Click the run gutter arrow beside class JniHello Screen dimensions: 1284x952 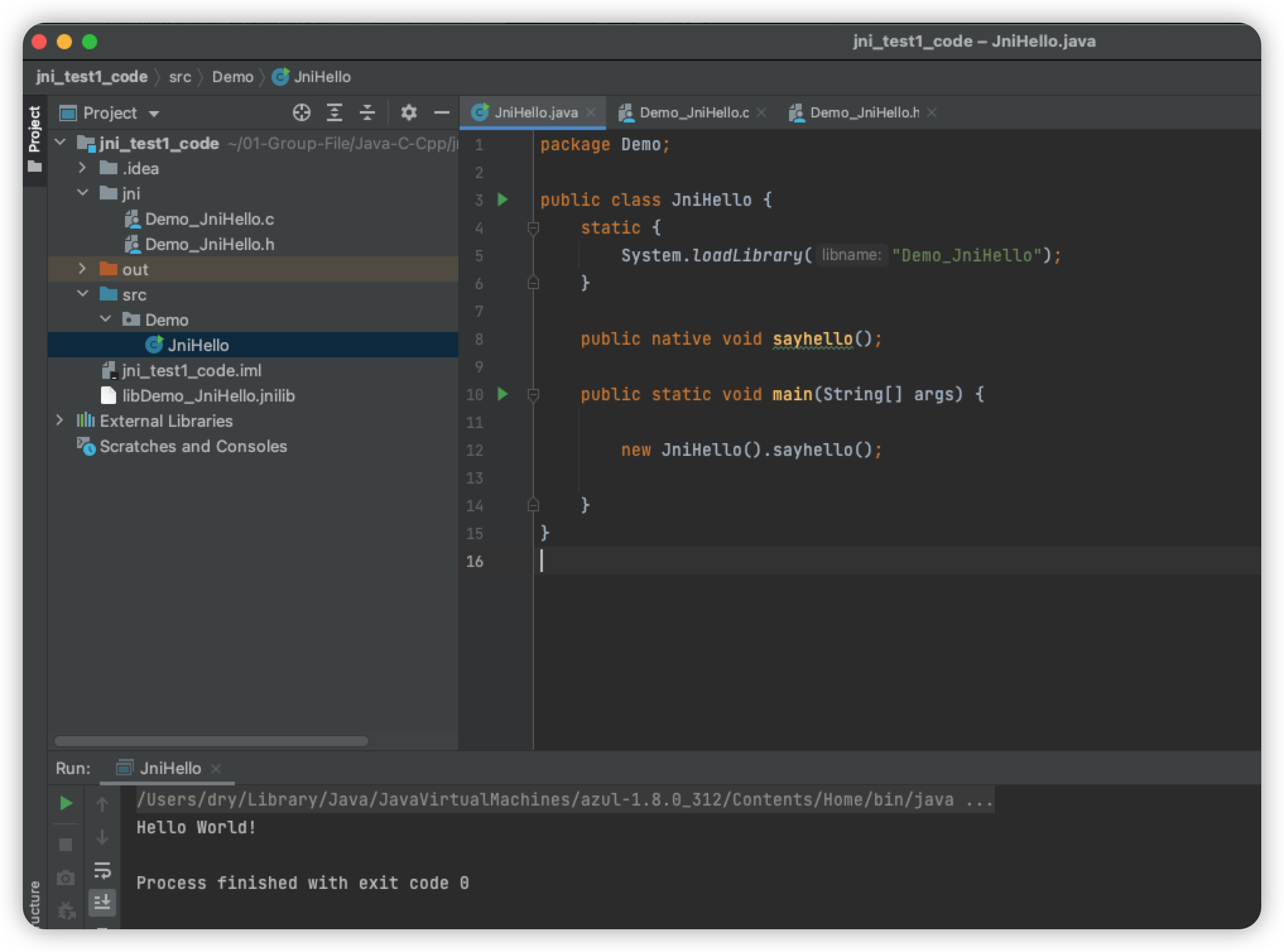click(x=502, y=200)
